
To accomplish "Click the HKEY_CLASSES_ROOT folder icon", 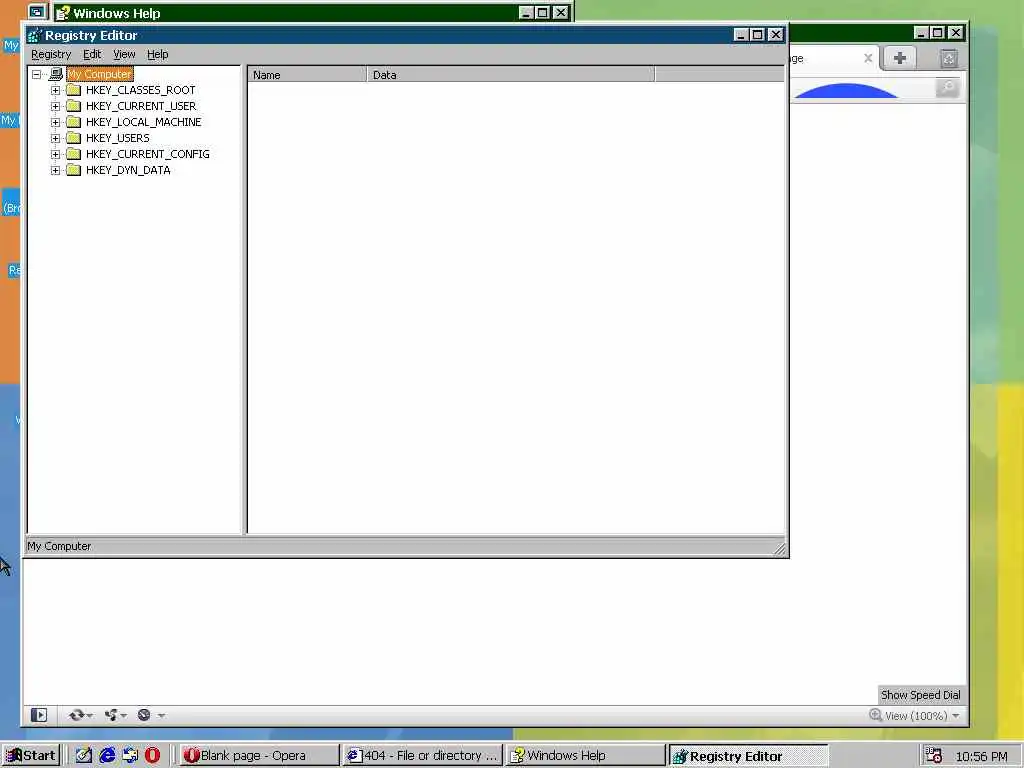I will [x=74, y=90].
